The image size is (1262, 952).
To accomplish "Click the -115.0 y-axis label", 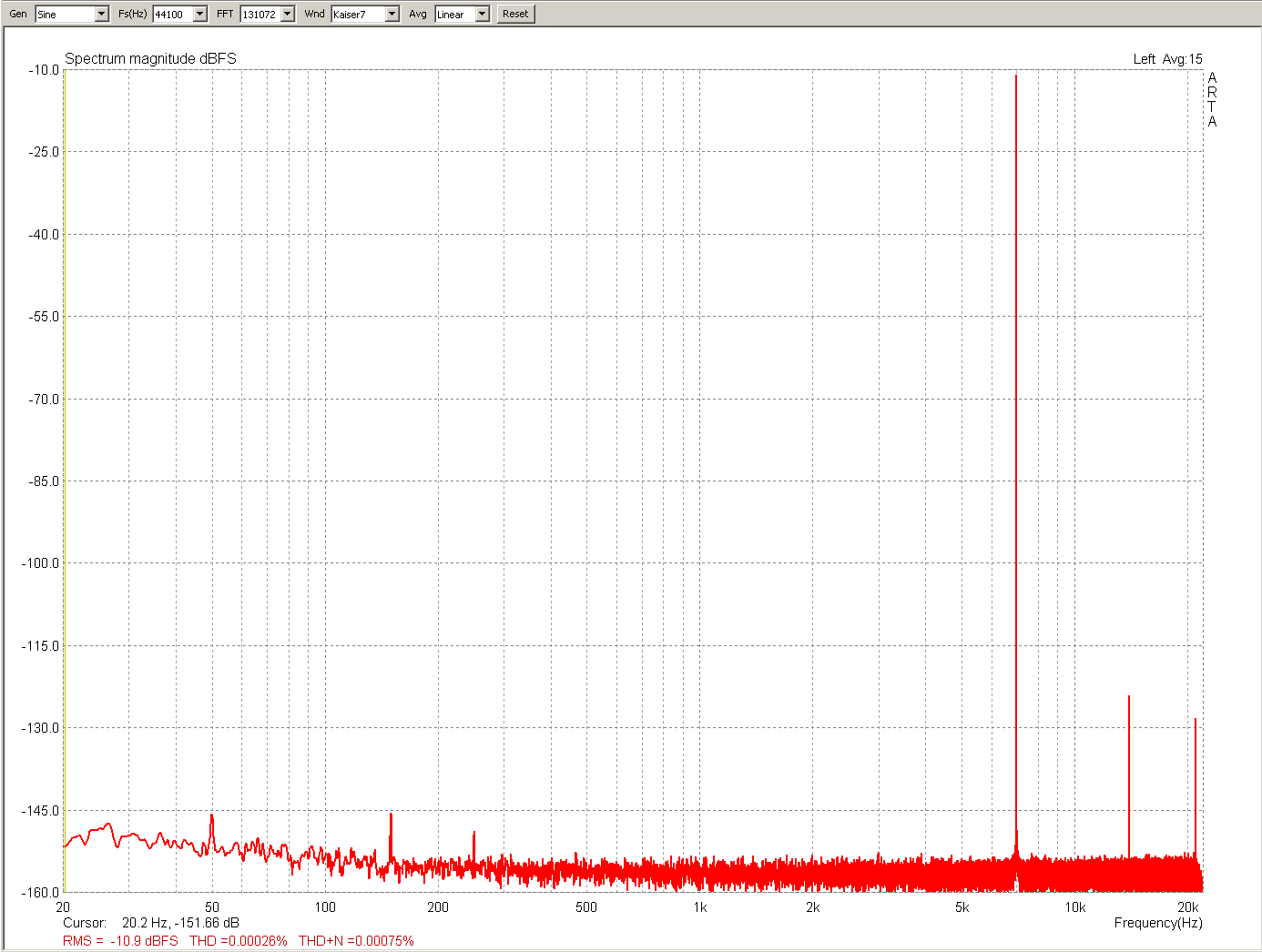I will pos(41,646).
